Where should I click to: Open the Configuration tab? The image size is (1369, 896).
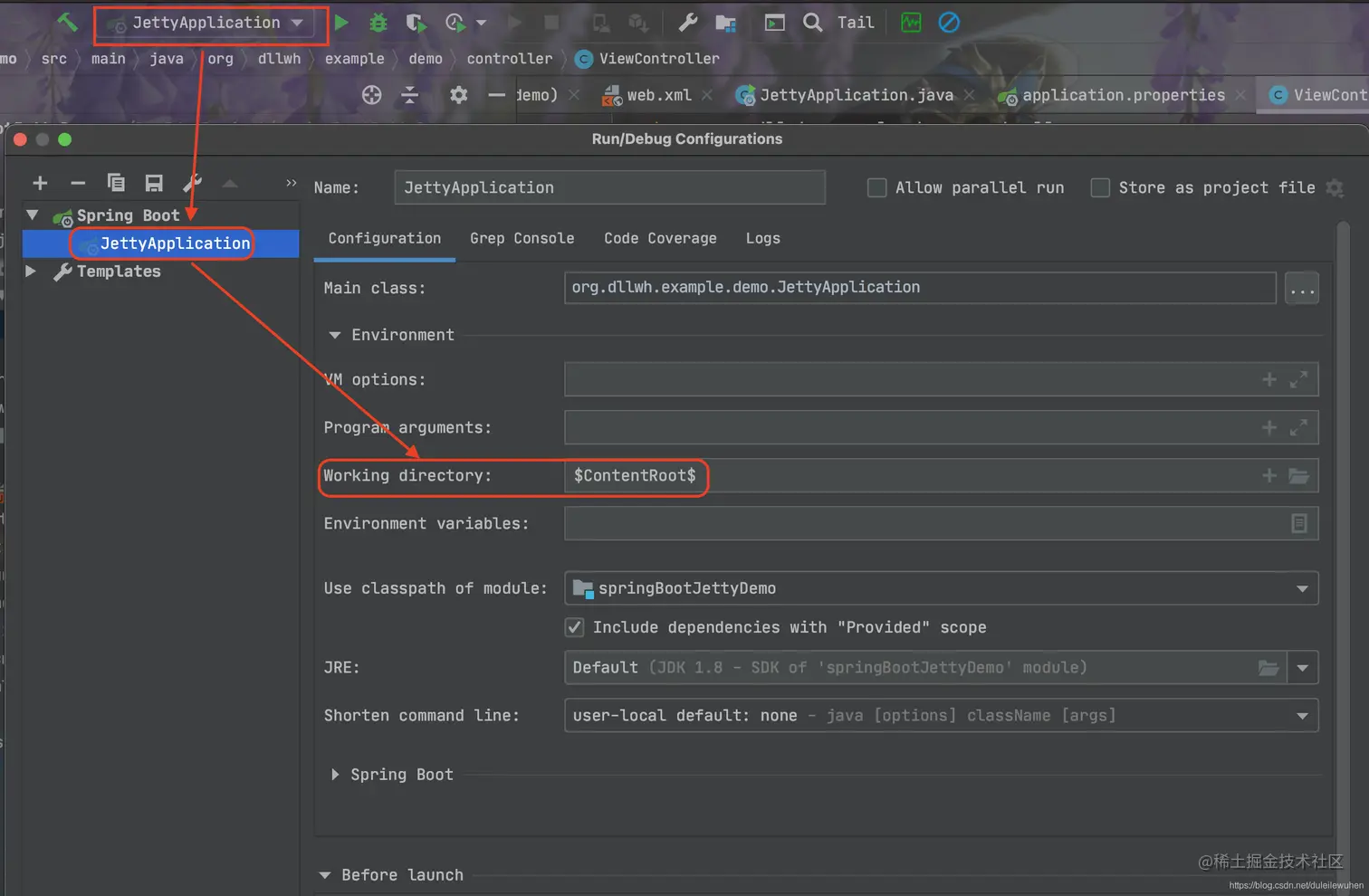pos(385,238)
